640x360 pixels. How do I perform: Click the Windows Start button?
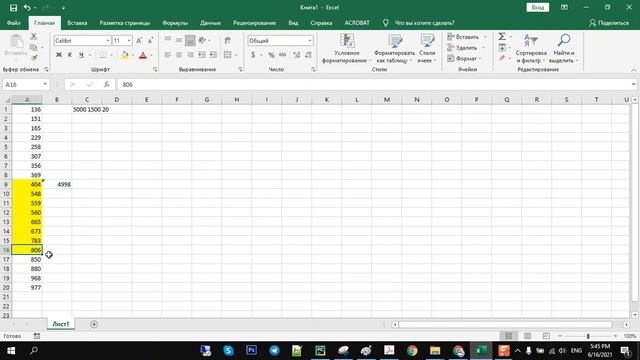(x=11, y=351)
